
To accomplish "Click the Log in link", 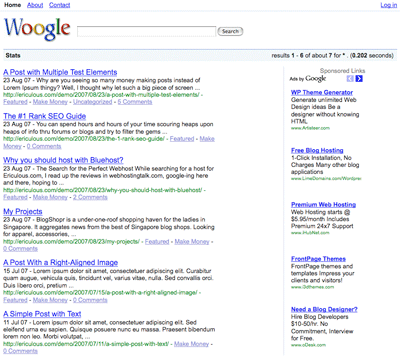I will click(389, 5).
